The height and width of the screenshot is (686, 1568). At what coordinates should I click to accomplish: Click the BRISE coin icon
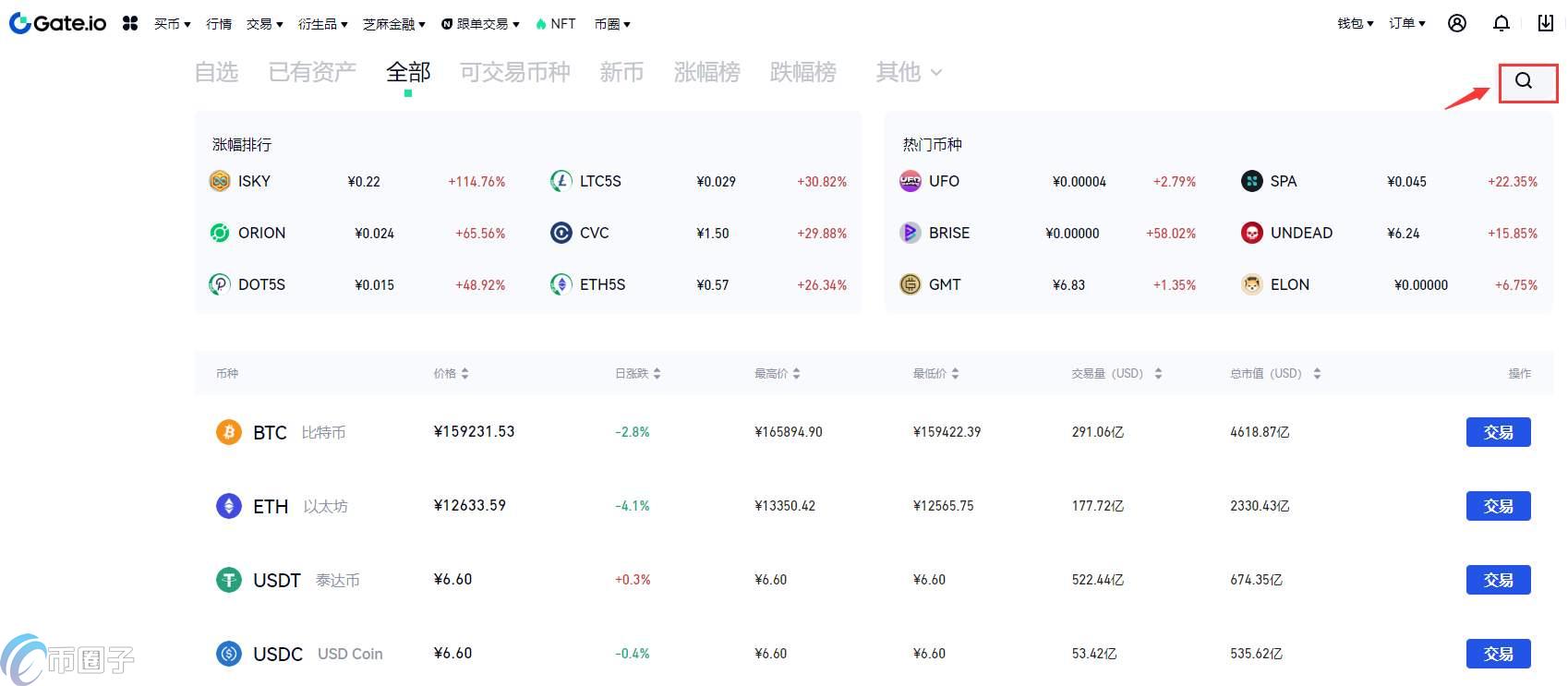coord(911,233)
